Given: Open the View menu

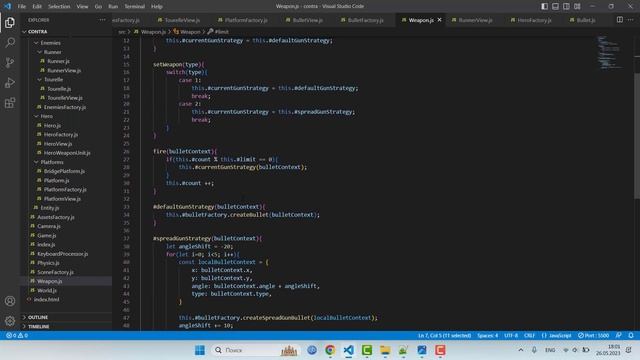Looking at the screenshot, I should tap(82, 6).
